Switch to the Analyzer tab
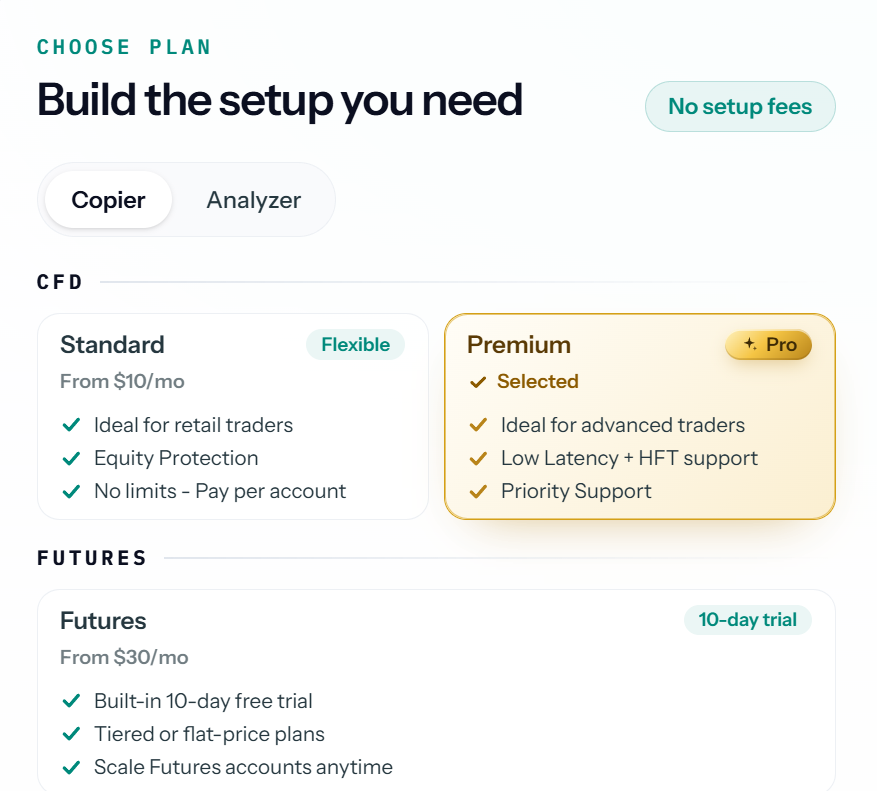877x791 pixels. (x=253, y=200)
